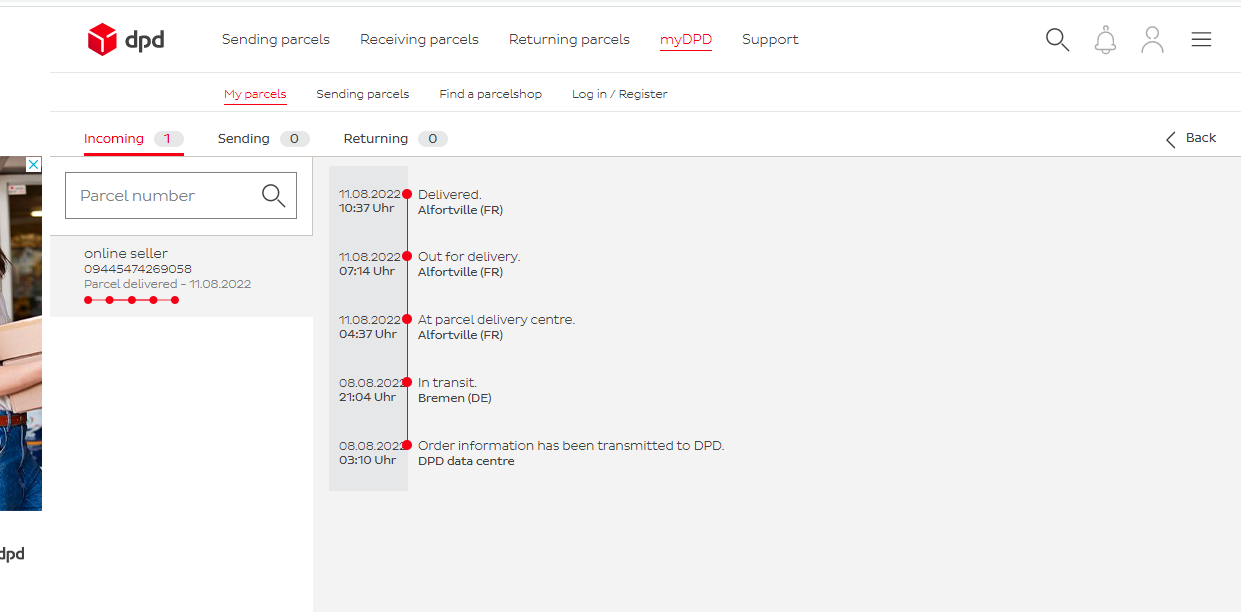Open notifications bell icon
Image resolution: width=1241 pixels, height=612 pixels.
pos(1105,40)
